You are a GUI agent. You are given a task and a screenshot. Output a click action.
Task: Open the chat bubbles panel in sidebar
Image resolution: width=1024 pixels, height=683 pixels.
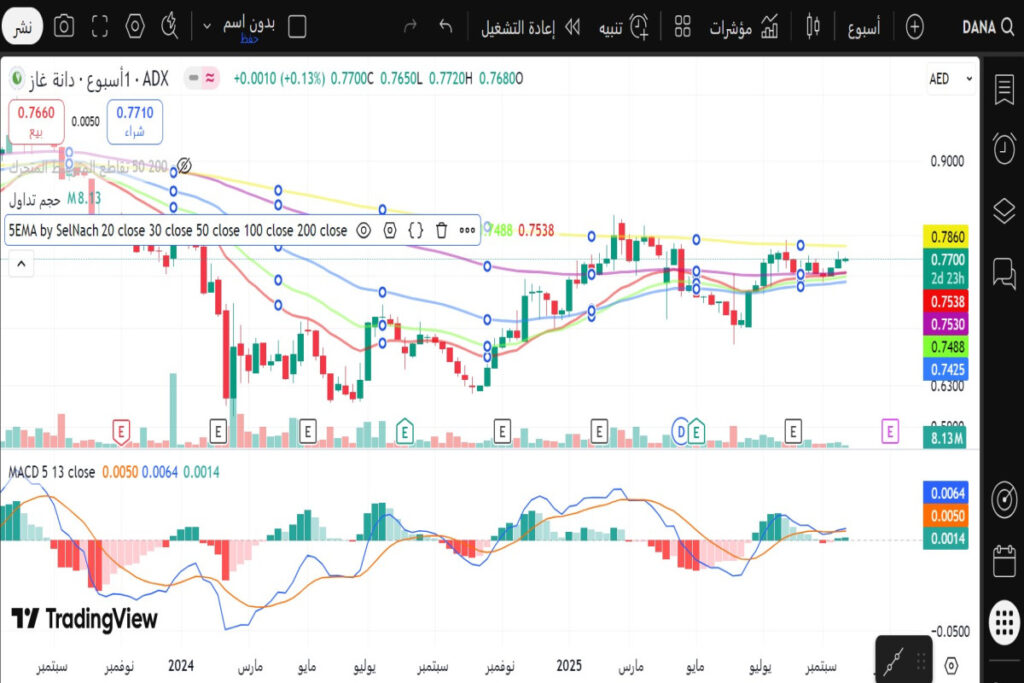[1003, 271]
